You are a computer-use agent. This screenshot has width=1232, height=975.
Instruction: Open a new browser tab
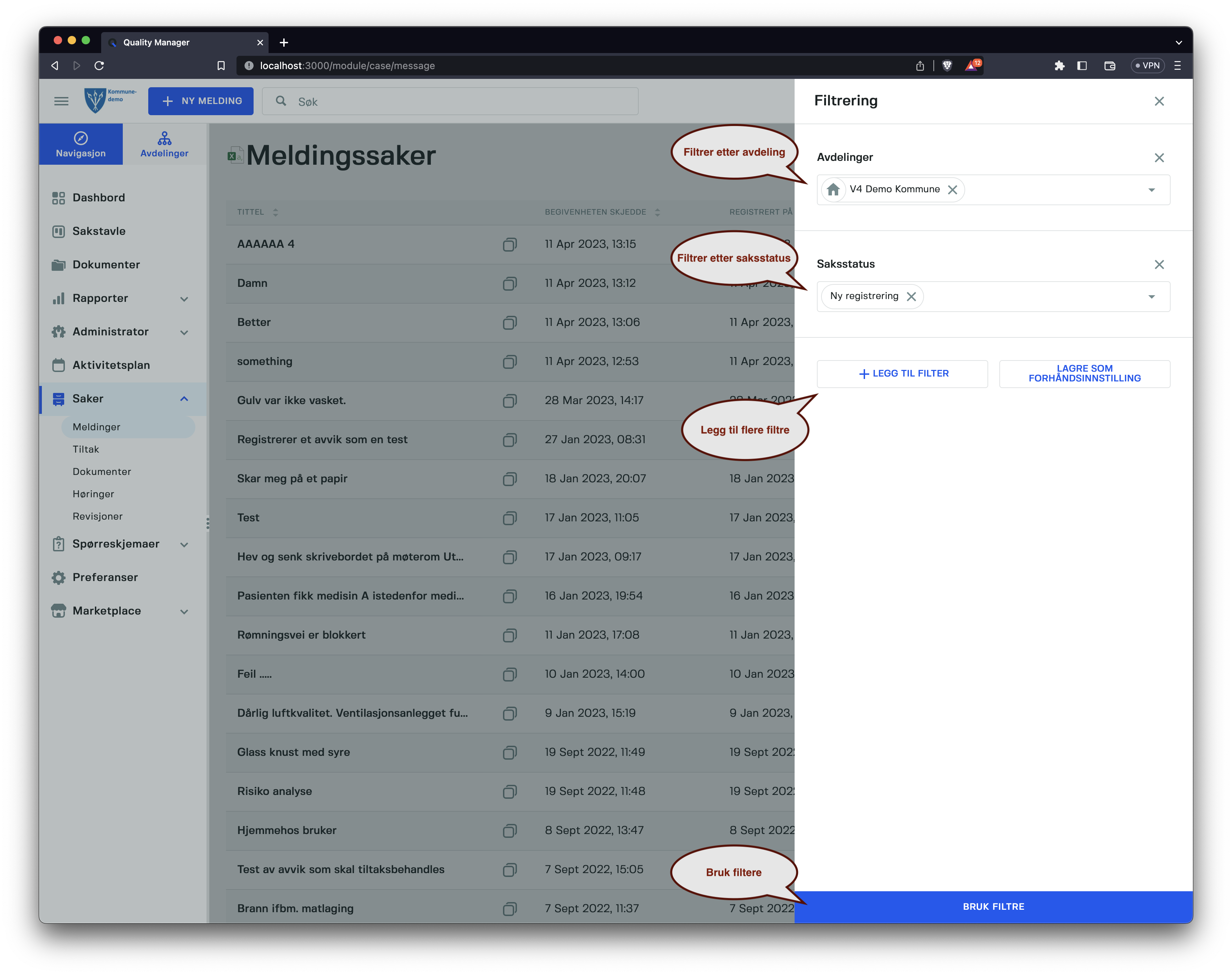[x=284, y=42]
